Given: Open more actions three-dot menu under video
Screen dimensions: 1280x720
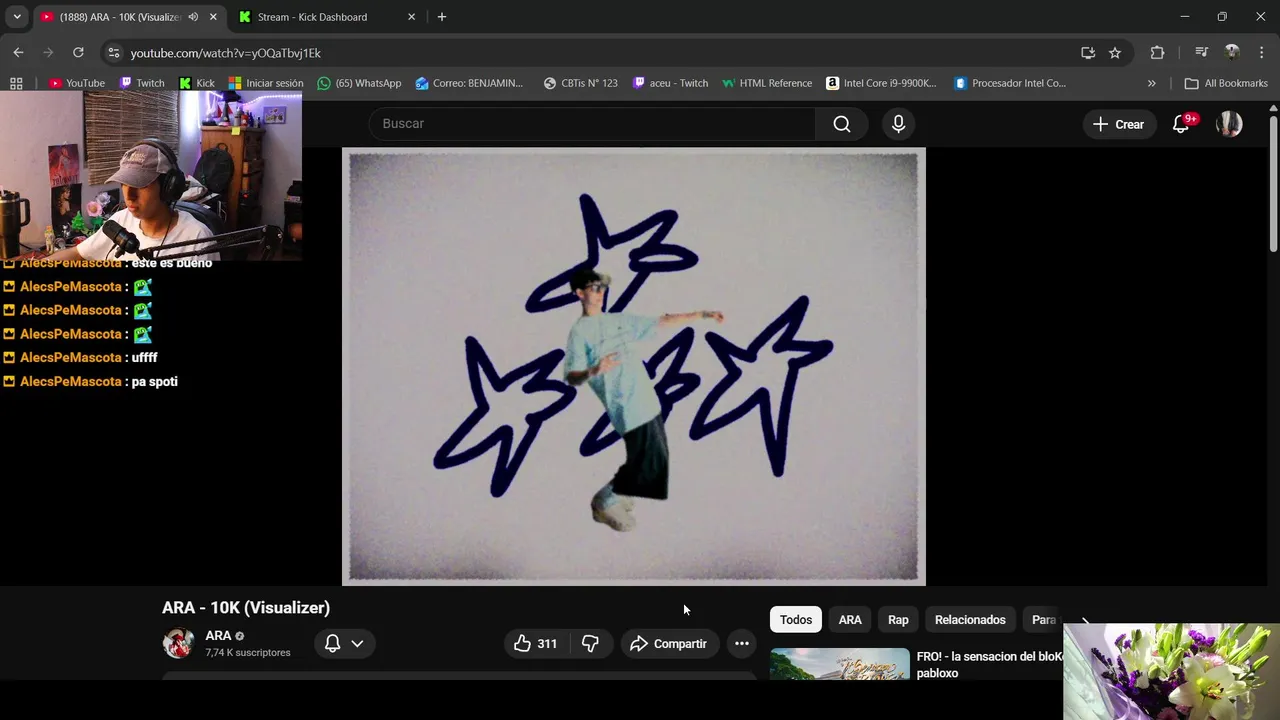Looking at the screenshot, I should click(x=741, y=643).
